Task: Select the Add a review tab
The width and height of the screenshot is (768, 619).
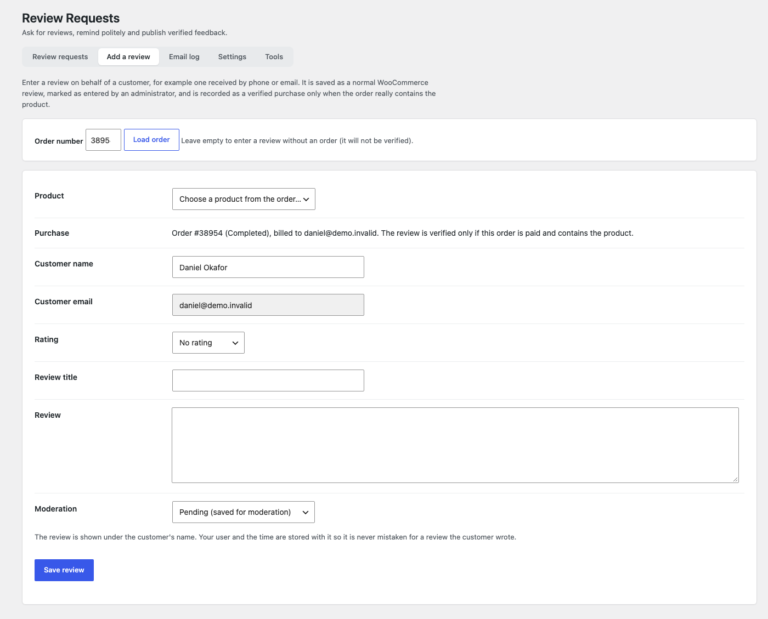Action: click(x=128, y=57)
